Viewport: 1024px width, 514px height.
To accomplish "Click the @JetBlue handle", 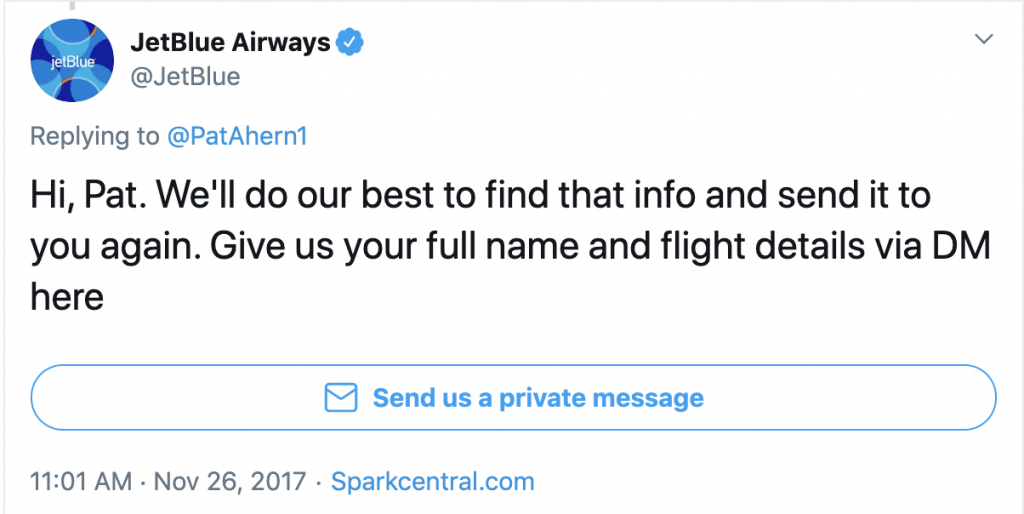I will 185,77.
